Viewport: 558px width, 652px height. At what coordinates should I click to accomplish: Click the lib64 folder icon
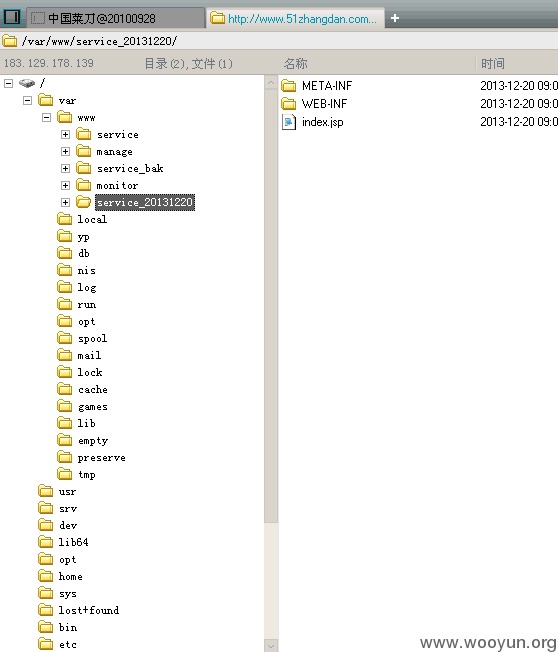coord(46,542)
